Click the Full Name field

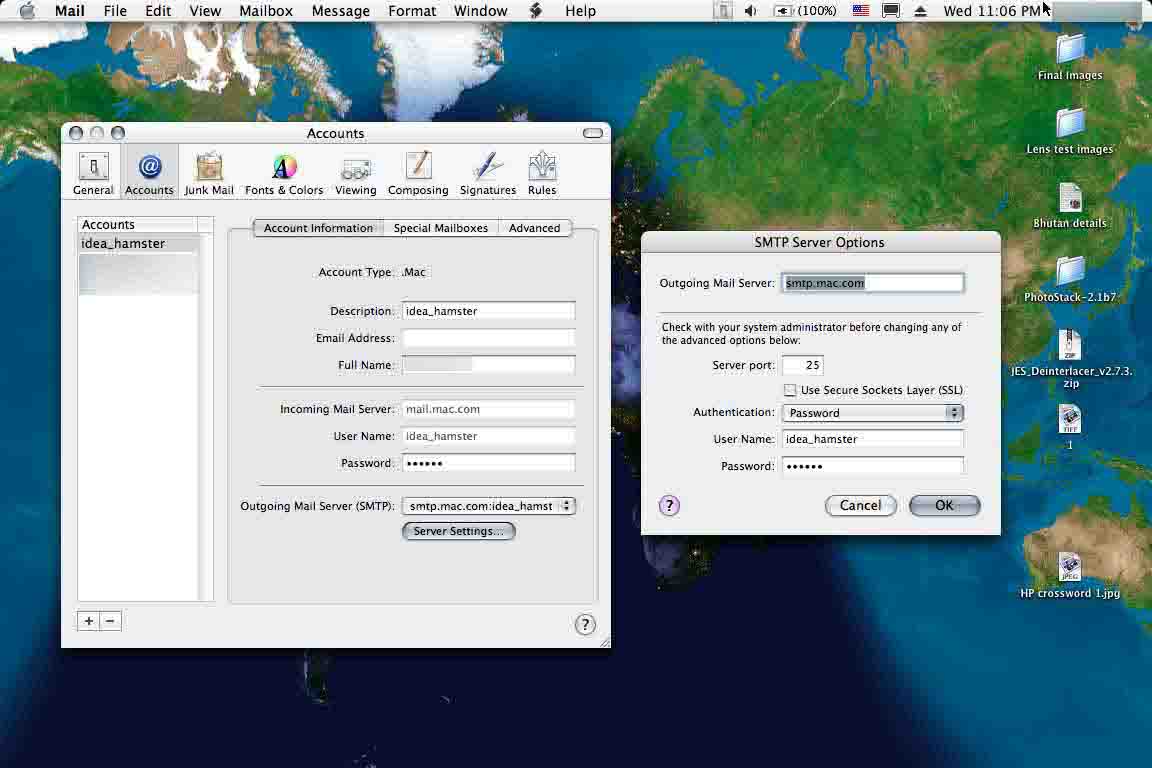coord(489,365)
